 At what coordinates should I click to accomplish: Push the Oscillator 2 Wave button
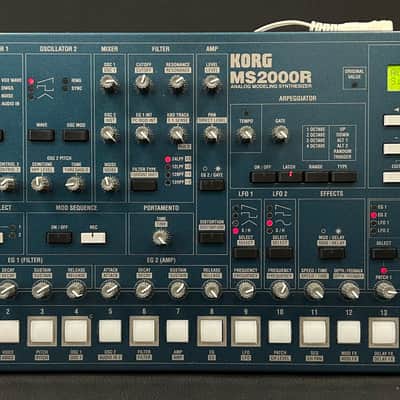click(42, 135)
